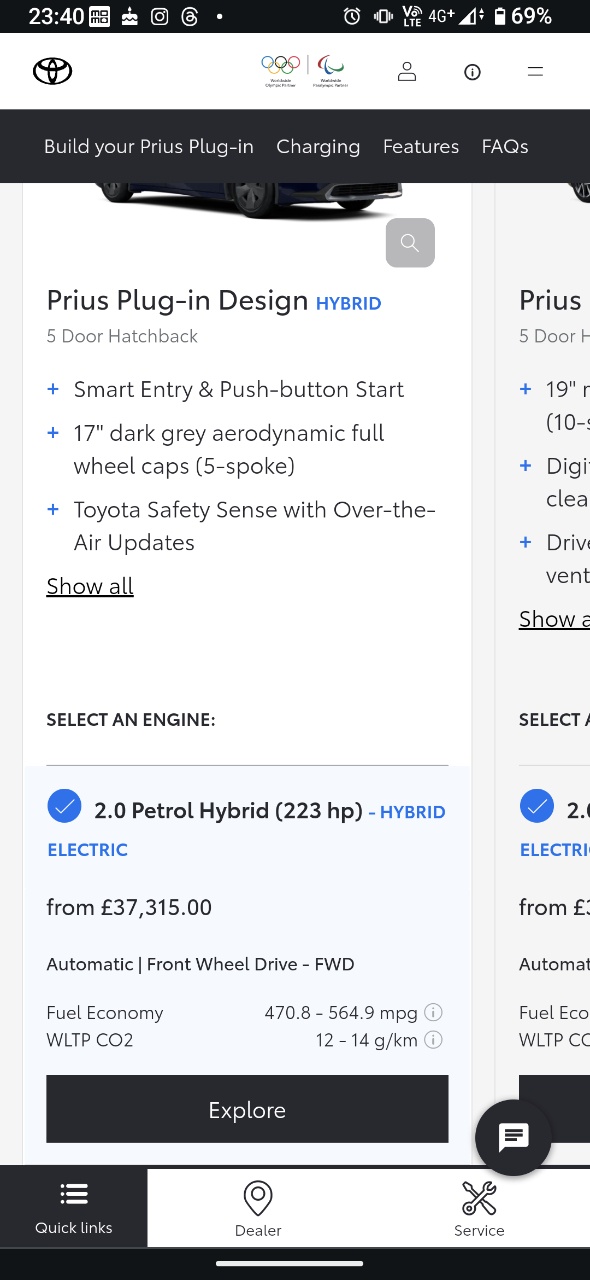Screen dimensions: 590x1280
Task: Open Quick links menu
Action: click(x=74, y=1208)
